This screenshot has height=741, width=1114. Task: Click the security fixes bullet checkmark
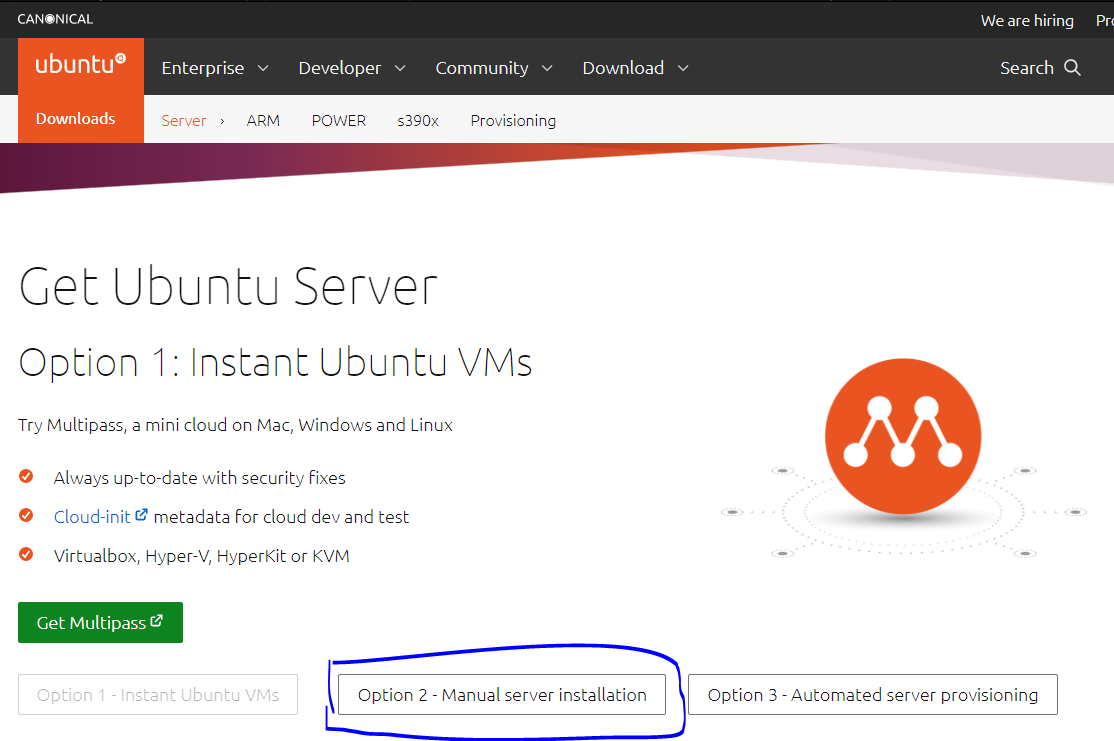[26, 476]
